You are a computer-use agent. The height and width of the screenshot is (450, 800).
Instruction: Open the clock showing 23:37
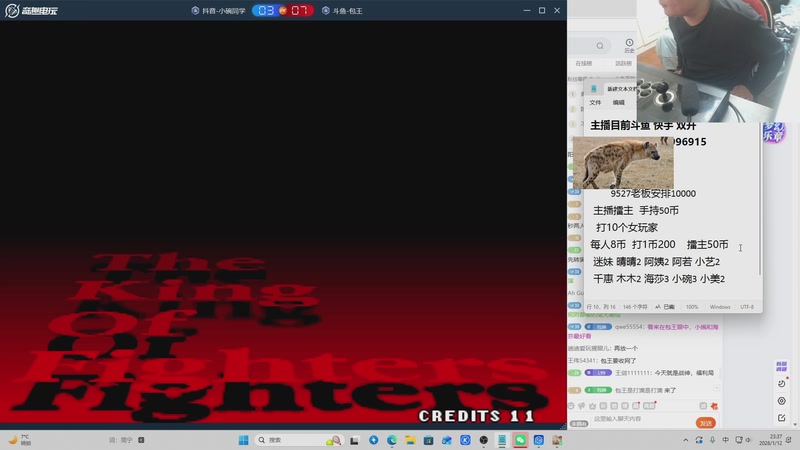point(771,440)
